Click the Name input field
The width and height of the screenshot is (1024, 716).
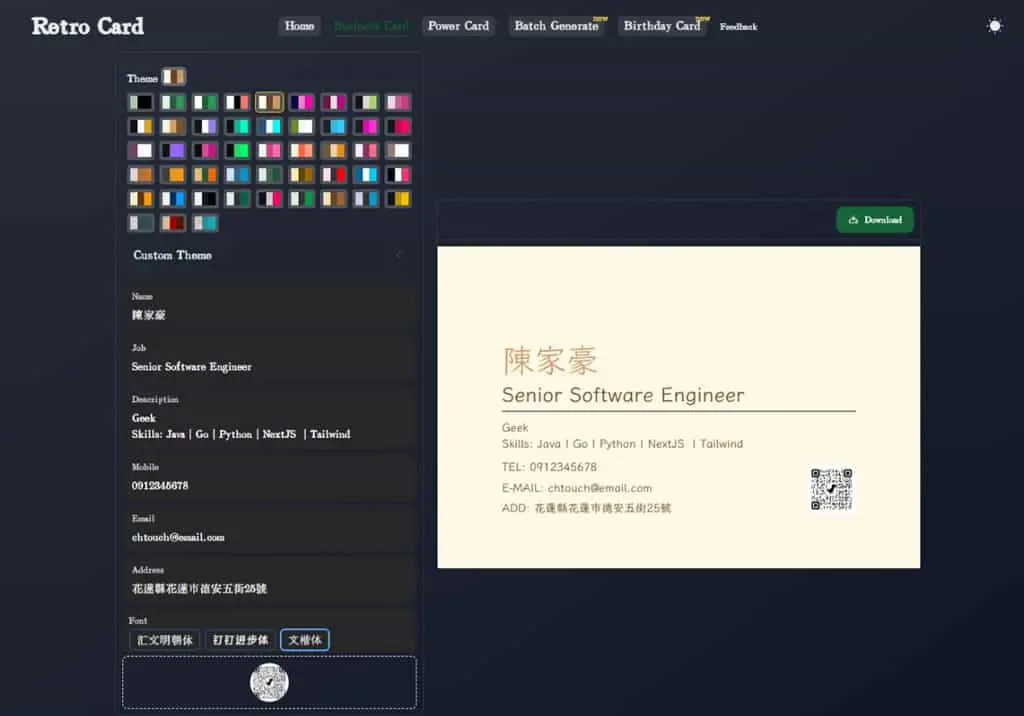click(268, 307)
